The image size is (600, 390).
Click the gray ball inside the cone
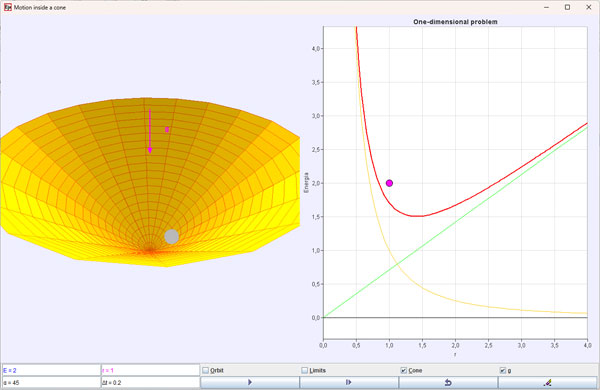[x=171, y=237]
